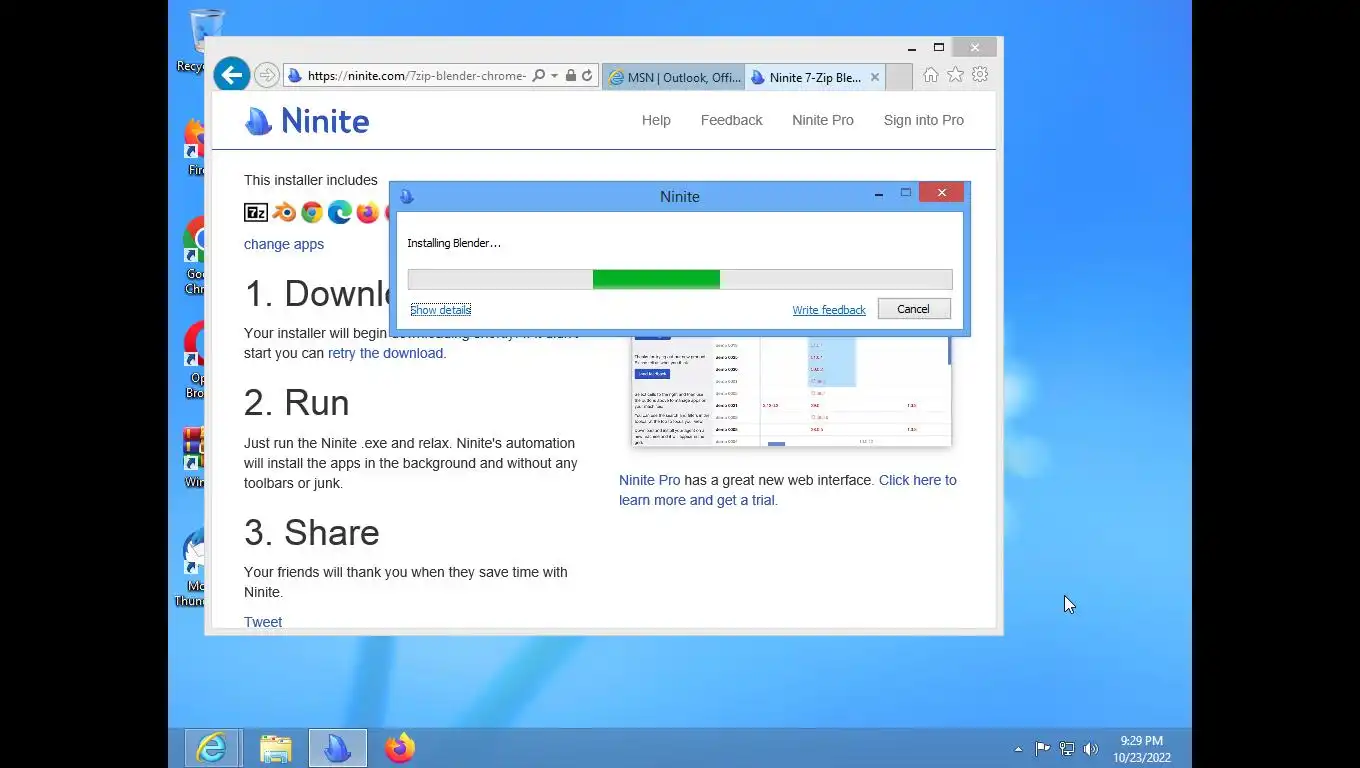
Task: Open the Recycle Bin desktop icon
Action: tap(204, 40)
